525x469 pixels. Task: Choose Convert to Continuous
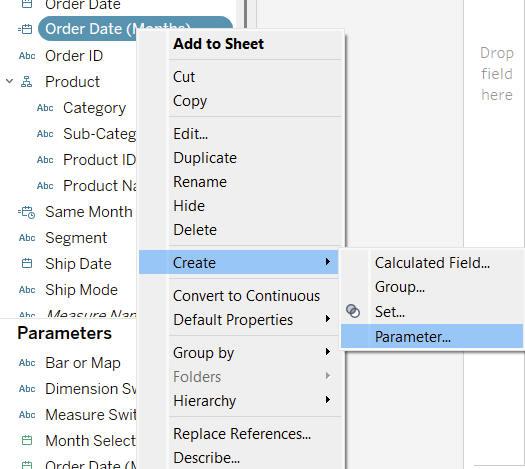[246, 296]
